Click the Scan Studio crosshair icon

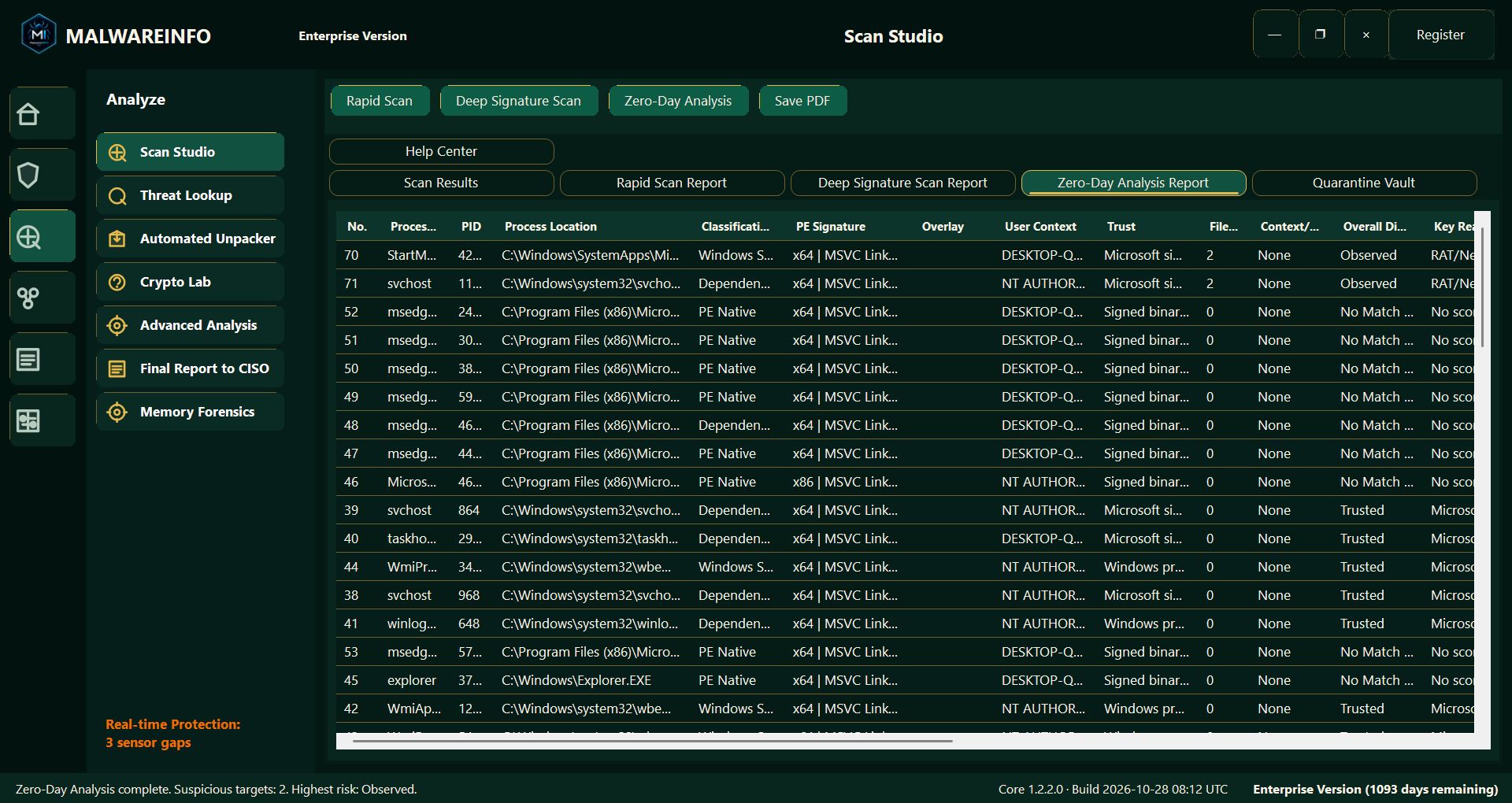click(x=117, y=152)
